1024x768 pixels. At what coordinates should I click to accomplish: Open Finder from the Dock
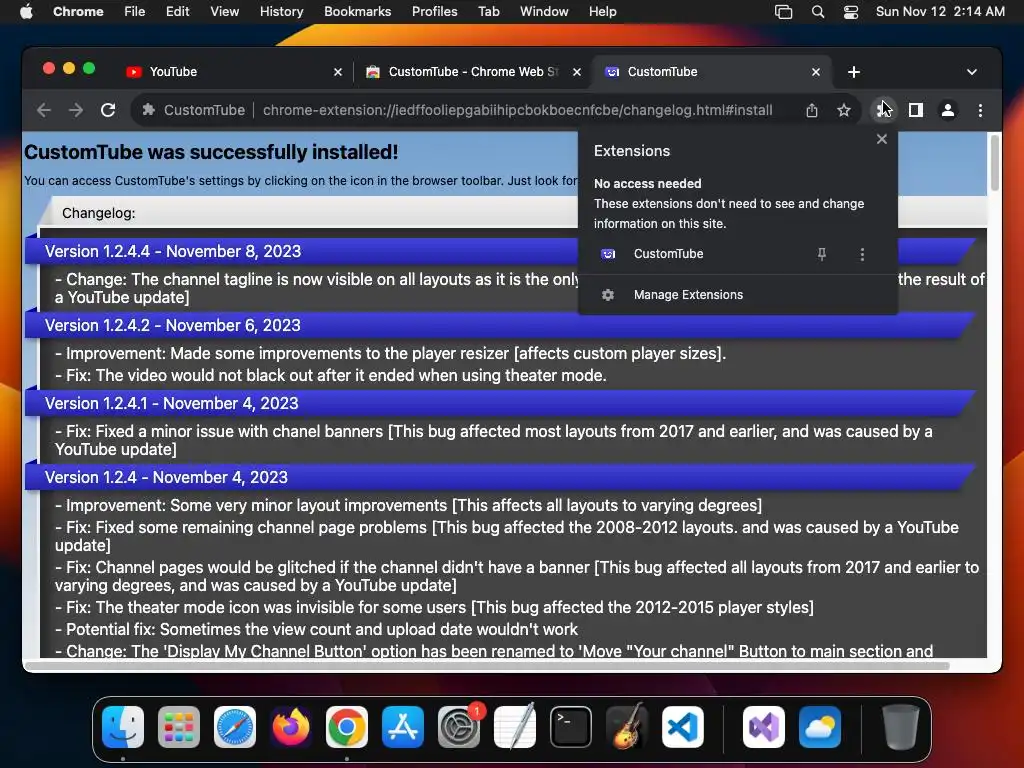pos(123,727)
